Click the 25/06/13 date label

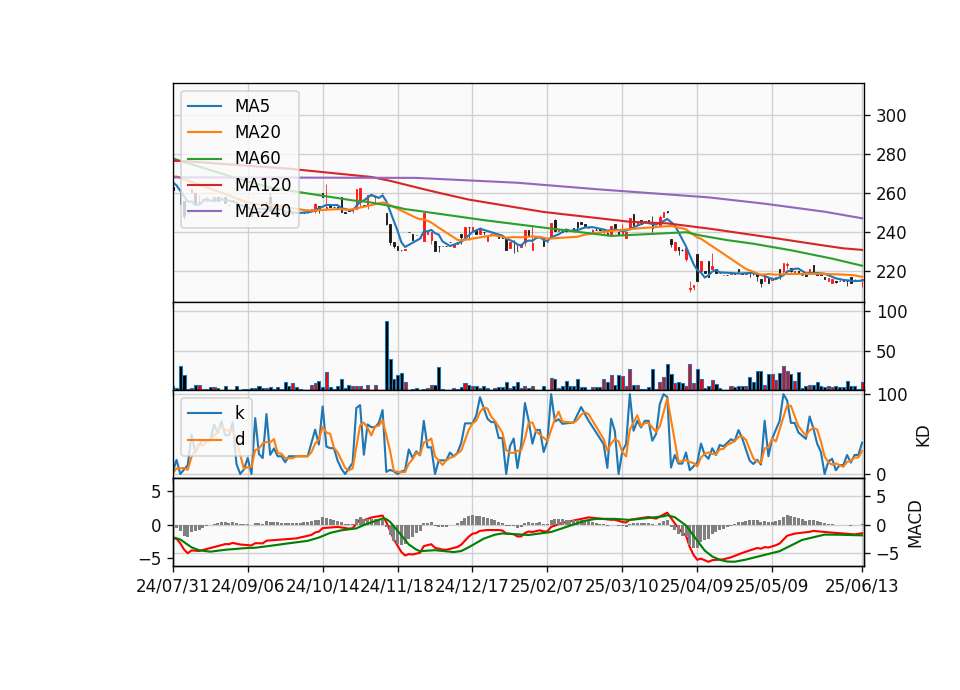[862, 586]
